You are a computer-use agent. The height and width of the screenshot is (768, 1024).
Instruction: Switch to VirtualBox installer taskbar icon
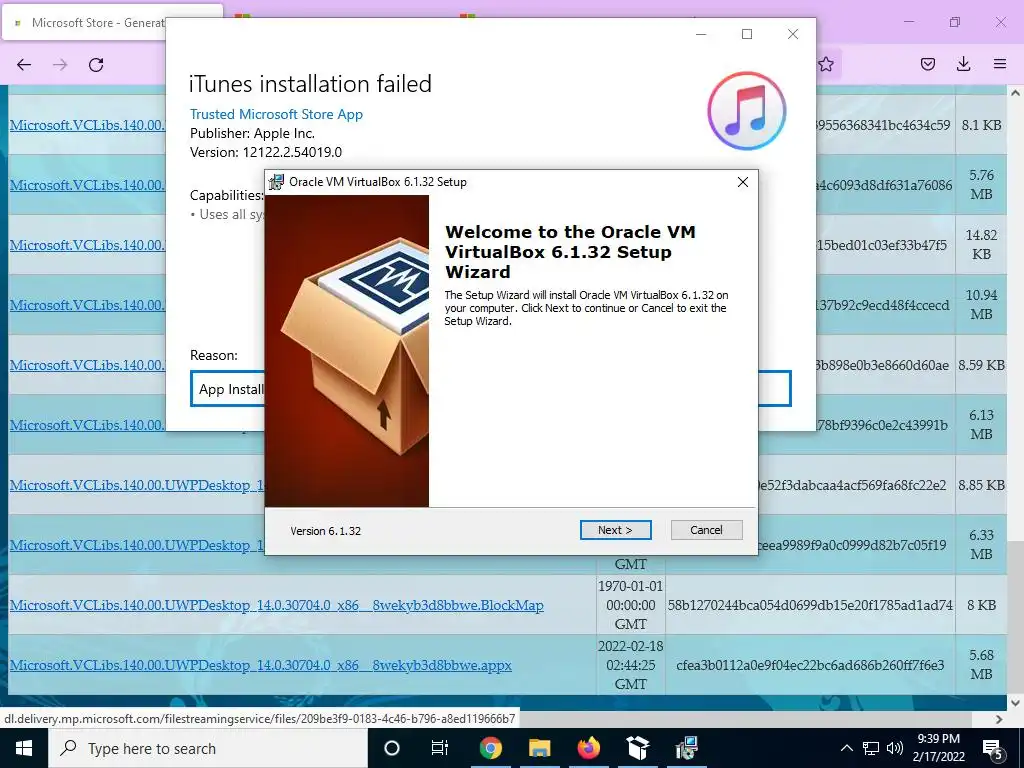686,748
